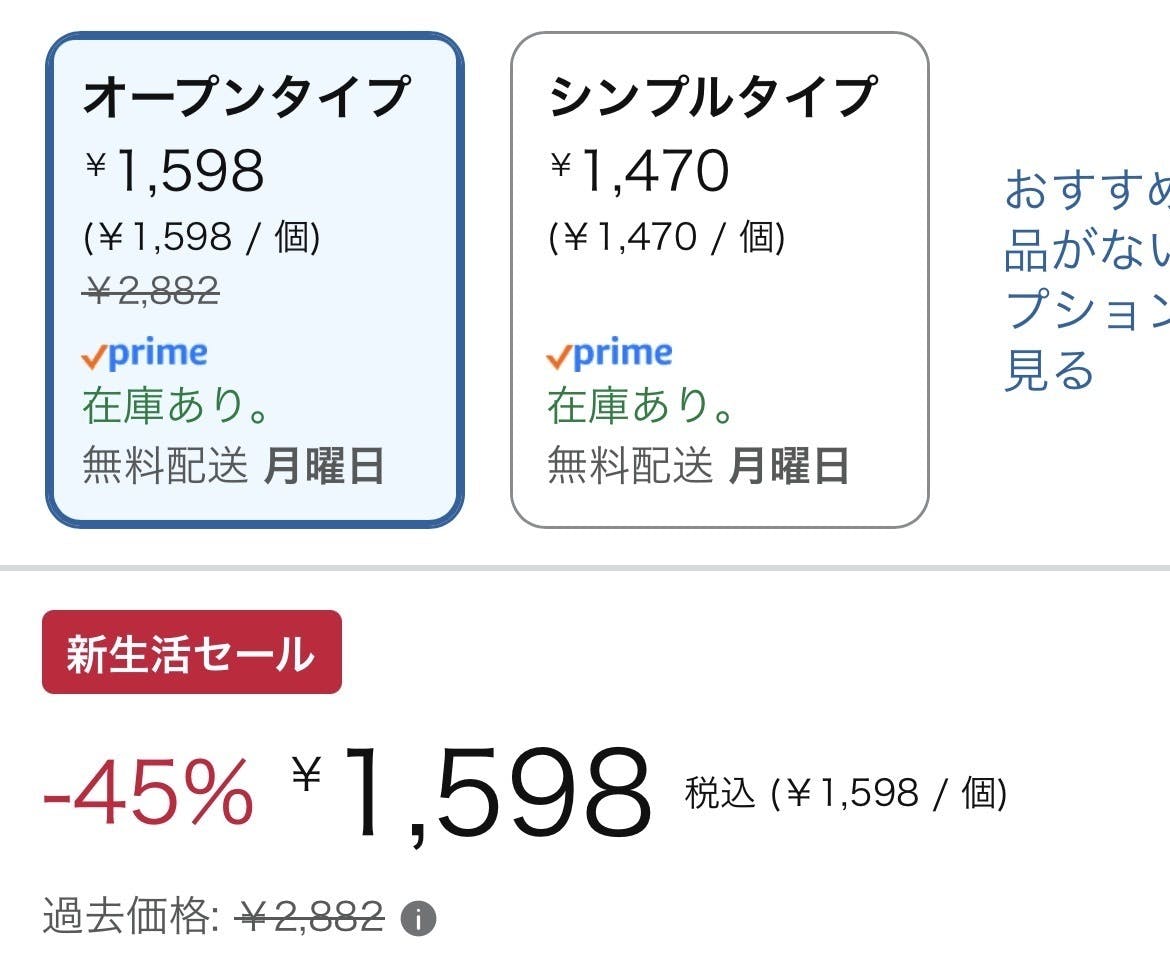Select the オープンタイプ option title
The image size is (1170, 966).
point(246,97)
